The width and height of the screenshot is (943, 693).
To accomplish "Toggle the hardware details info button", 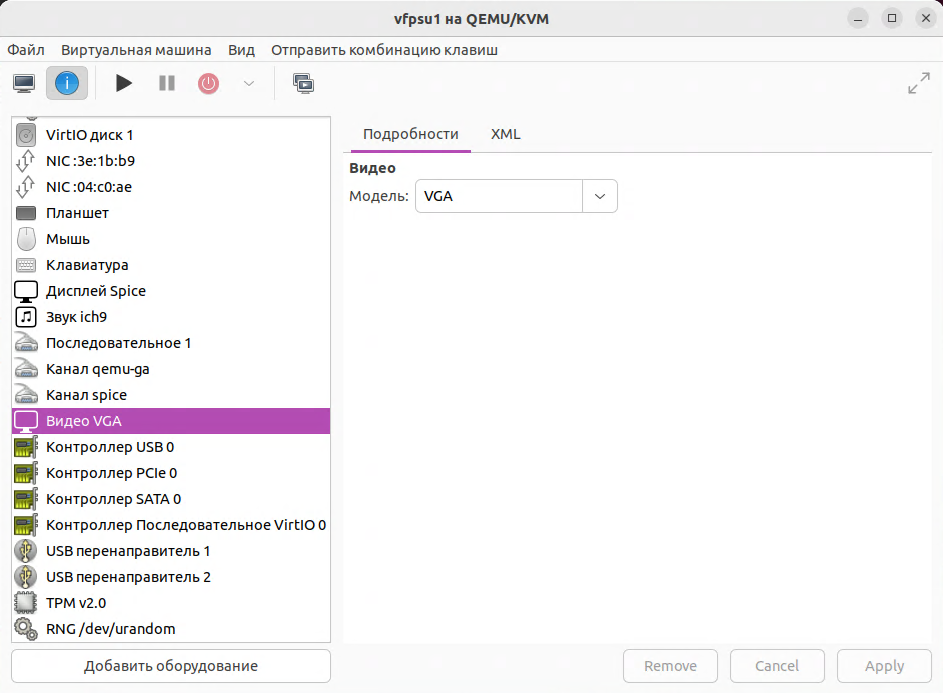I will tap(67, 83).
